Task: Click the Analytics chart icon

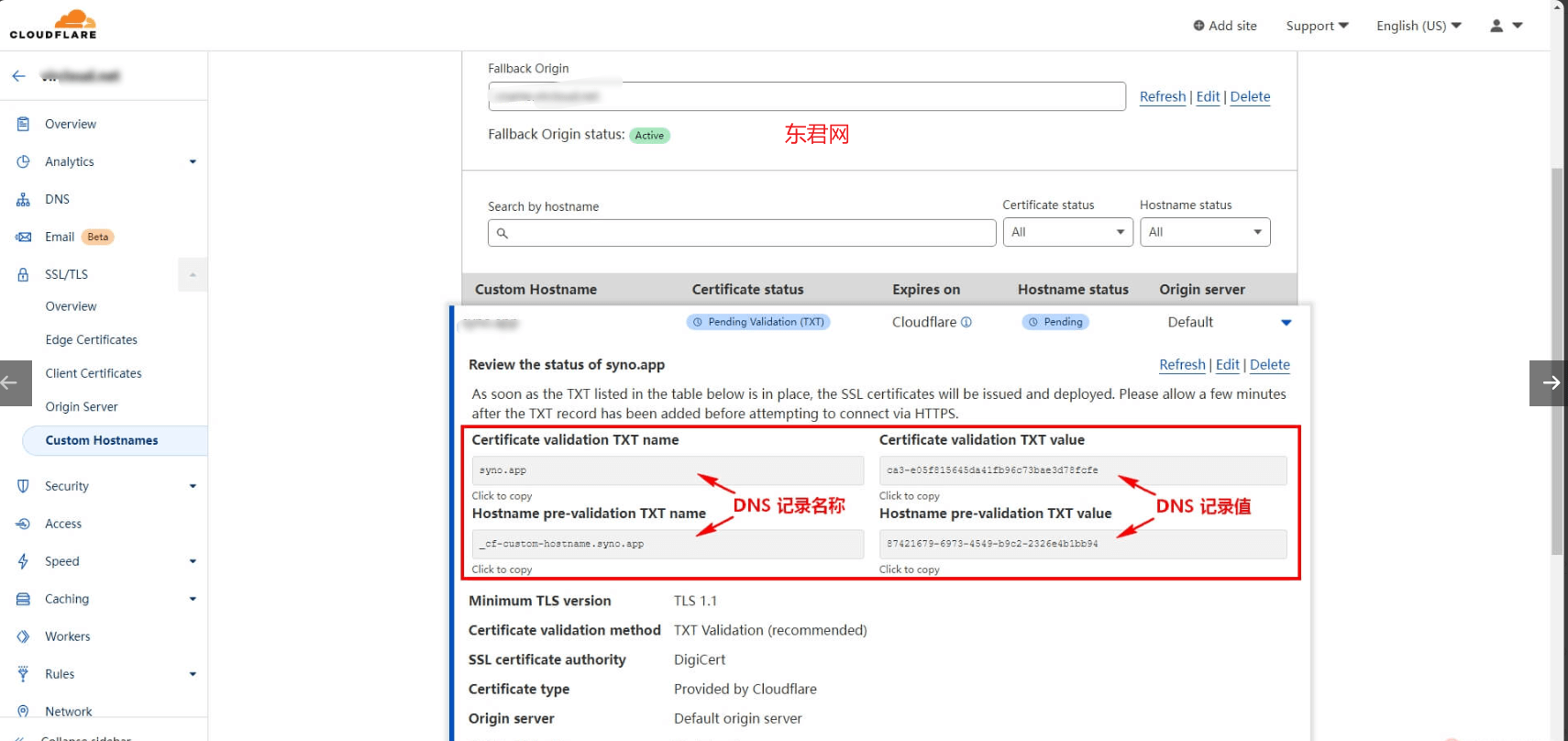Action: 23,161
